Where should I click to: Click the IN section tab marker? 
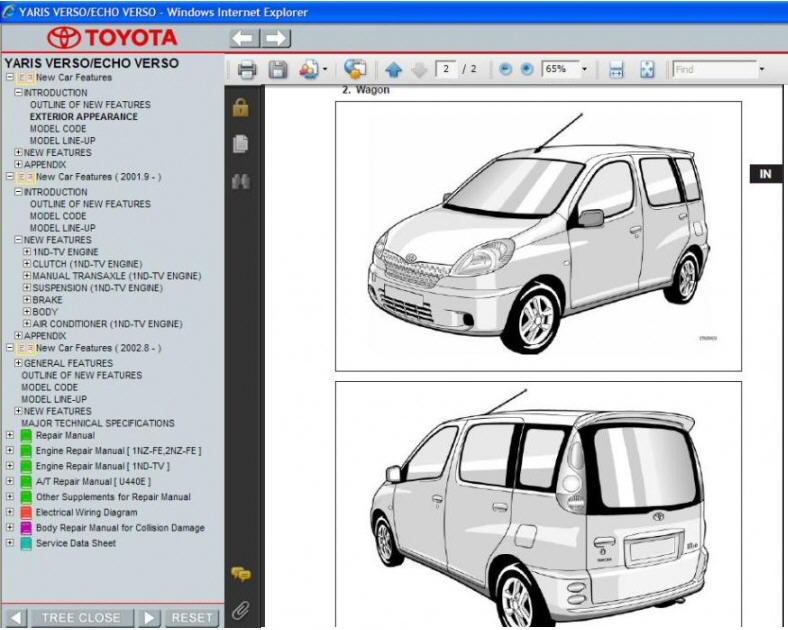point(766,174)
